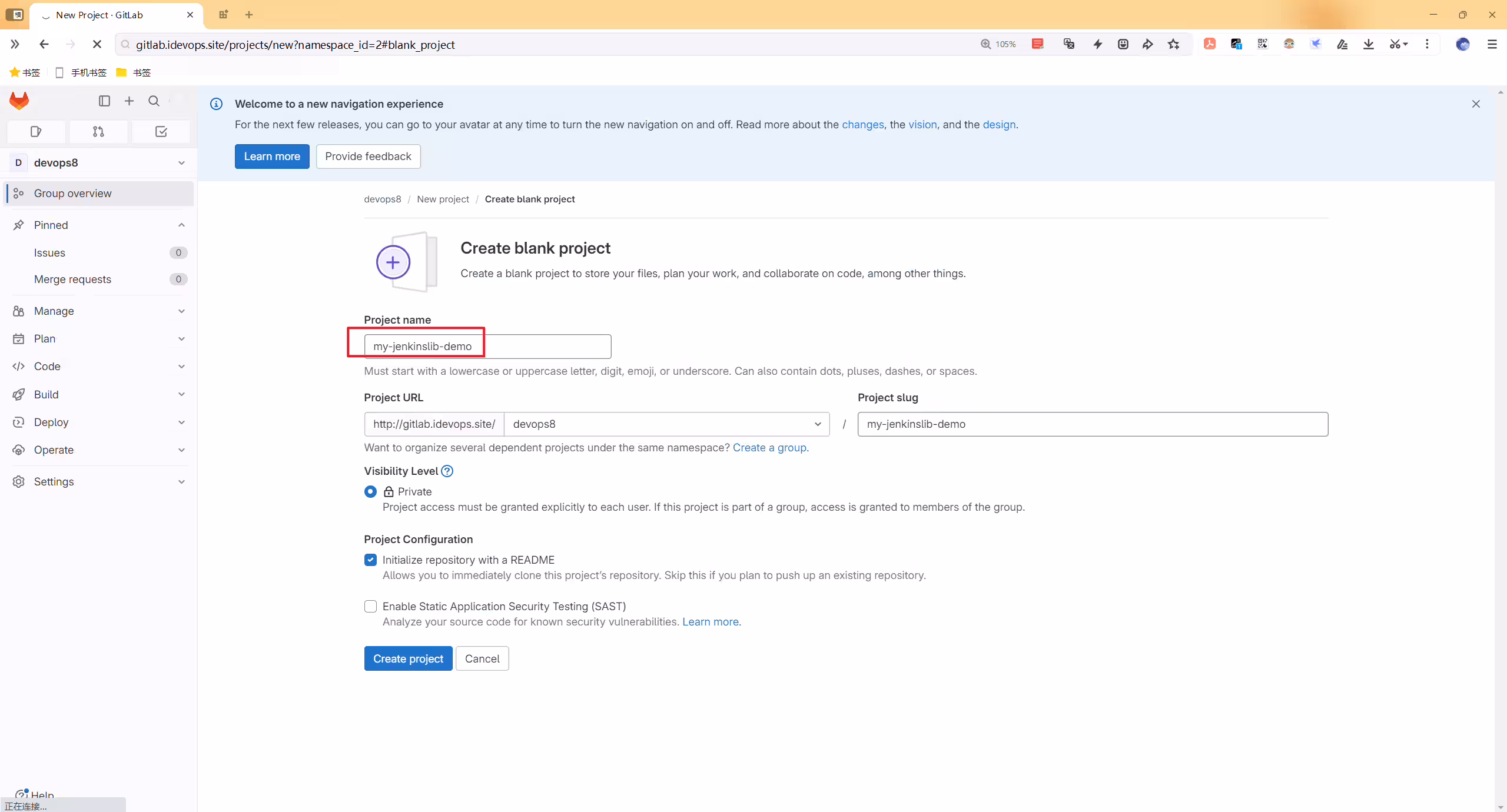
Task: Focus the Project name input field
Action: (x=487, y=347)
